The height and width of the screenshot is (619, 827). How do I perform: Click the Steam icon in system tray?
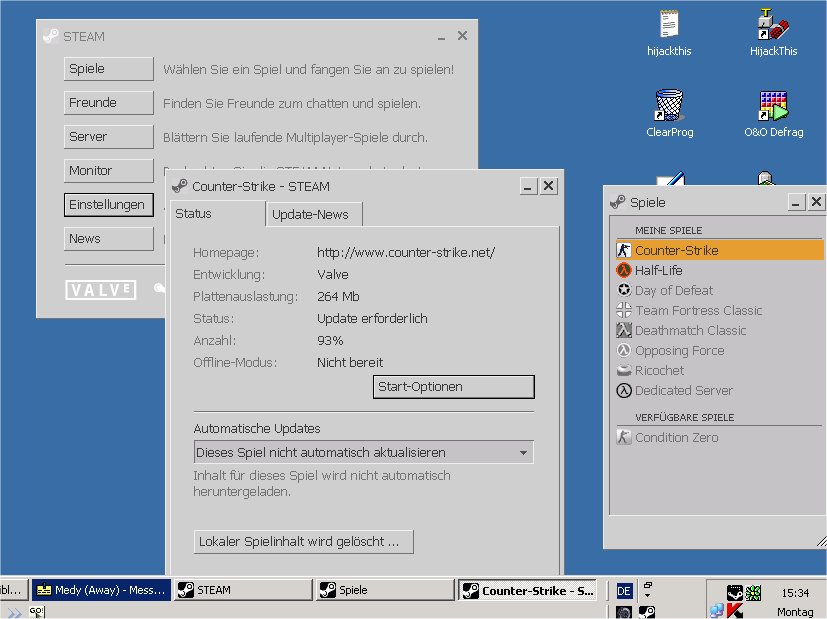(x=734, y=593)
